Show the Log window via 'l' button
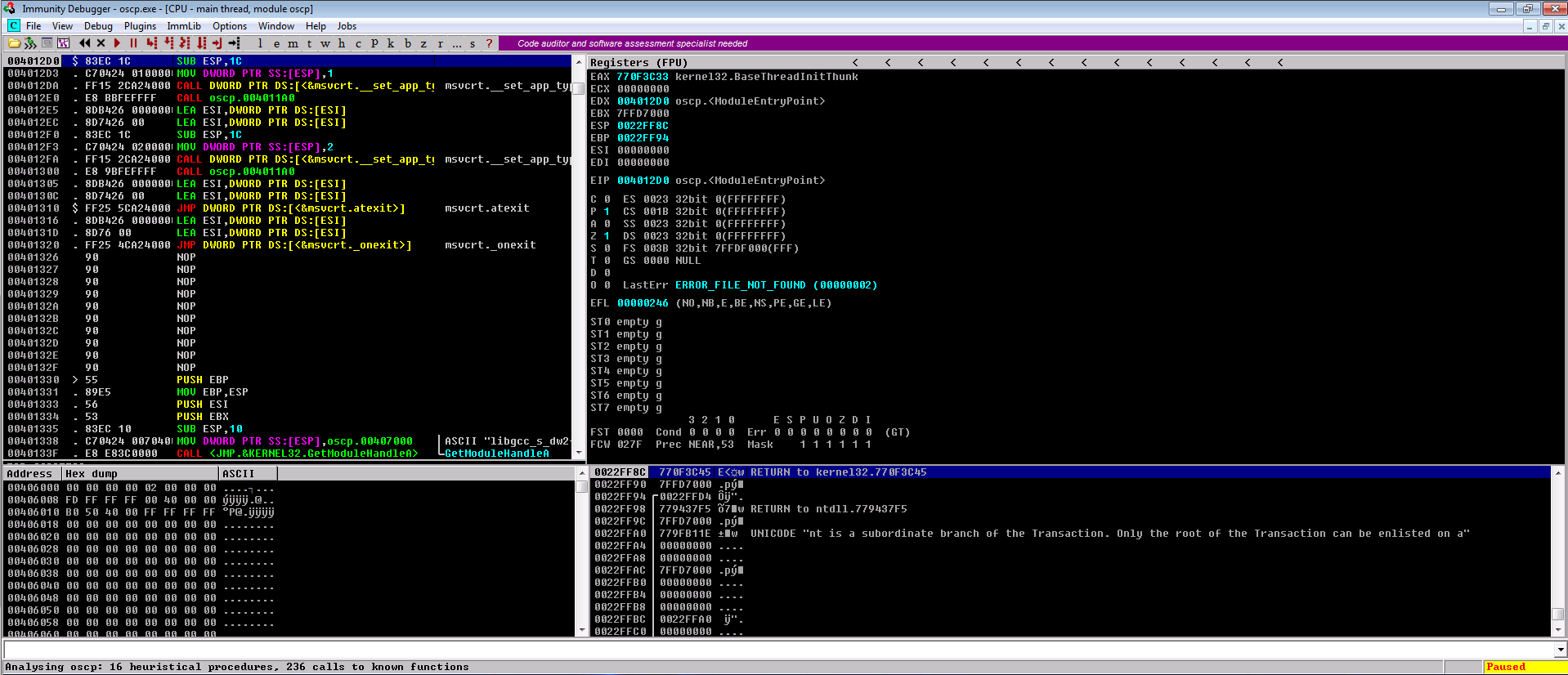Image resolution: width=1568 pixels, height=675 pixels. click(x=260, y=43)
